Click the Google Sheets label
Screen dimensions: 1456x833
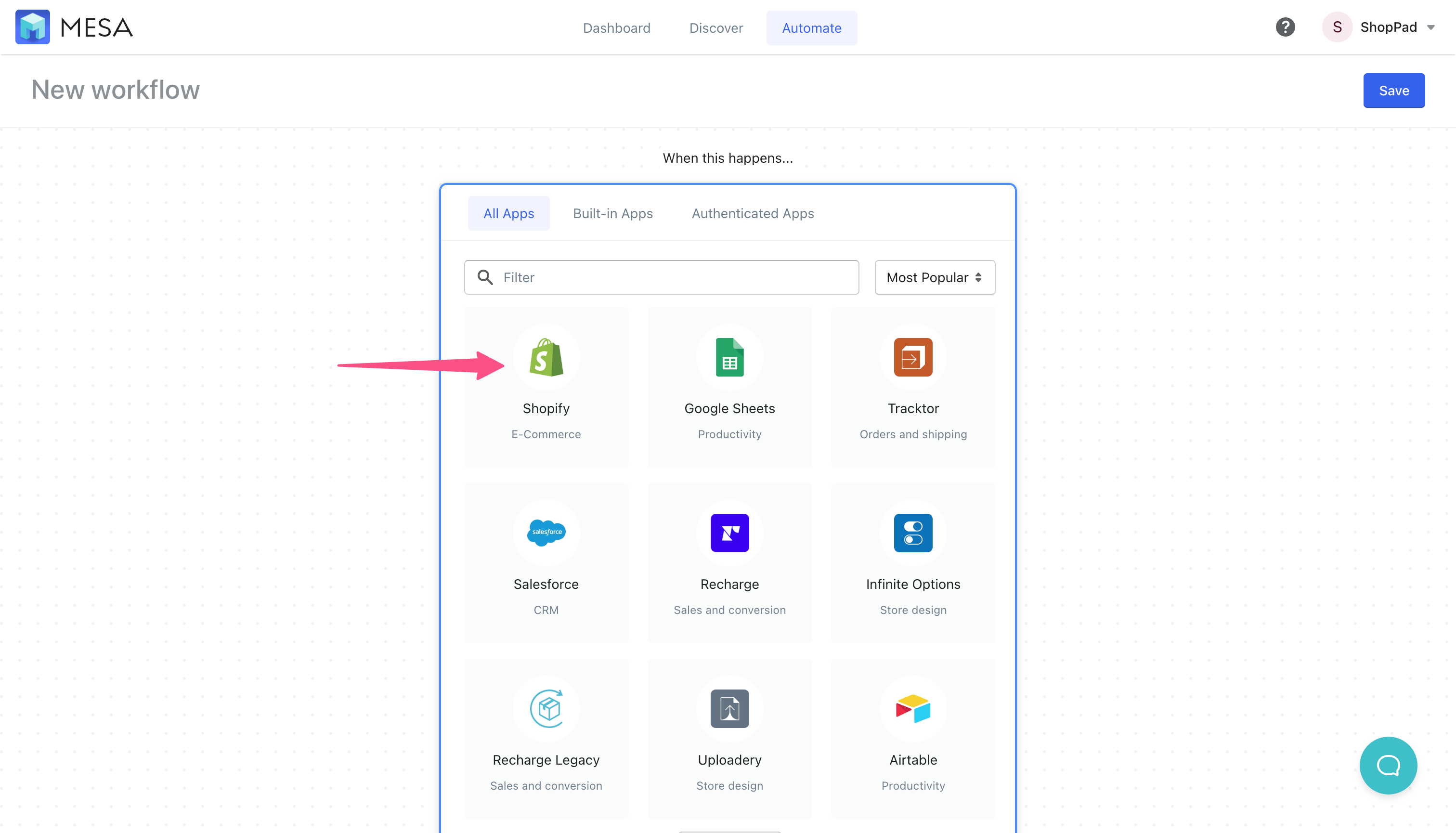729,408
